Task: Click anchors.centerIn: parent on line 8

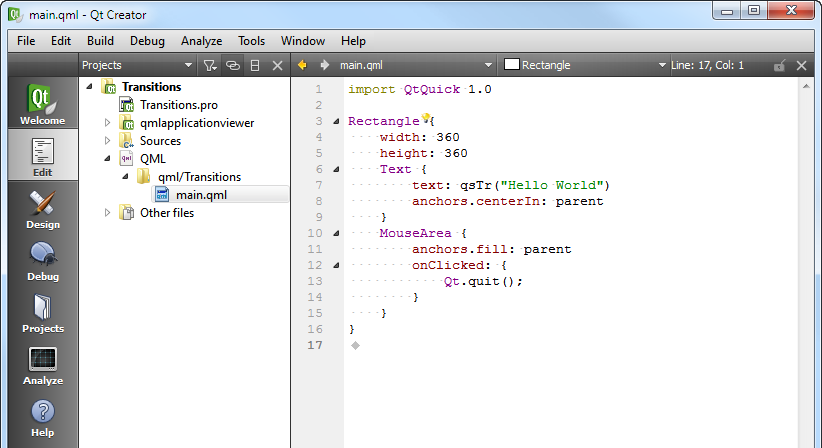Action: pos(507,201)
